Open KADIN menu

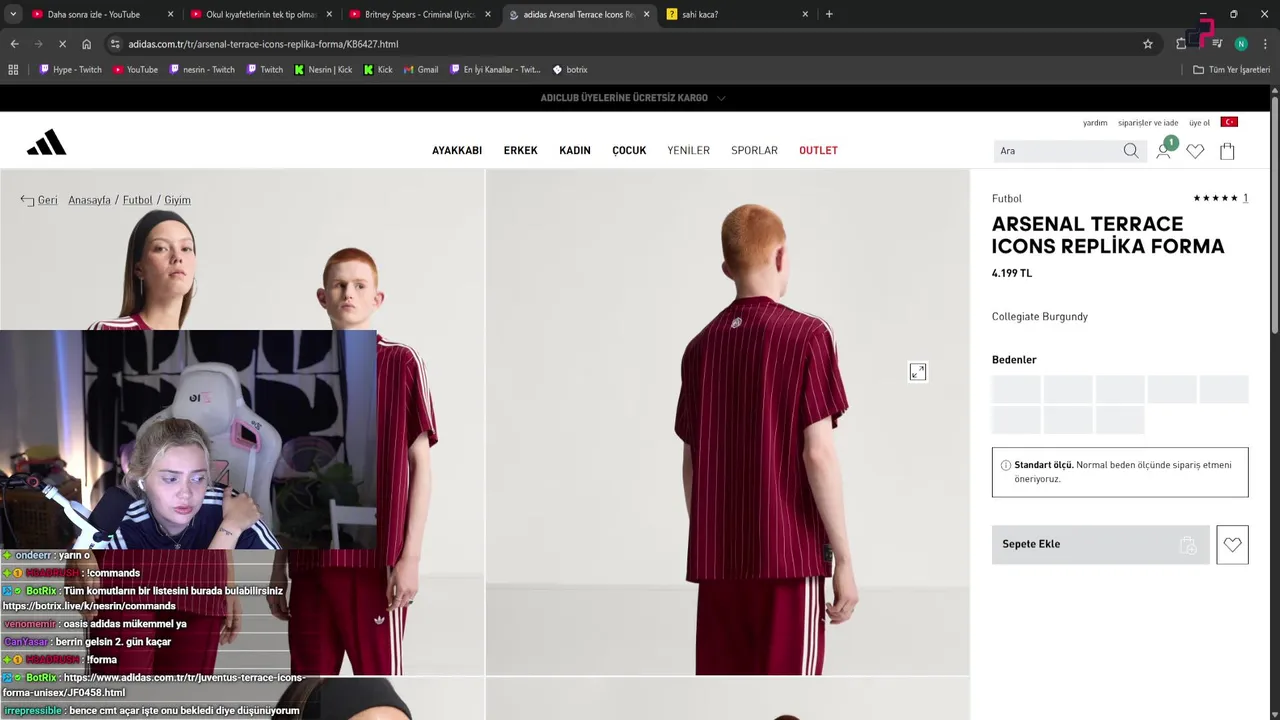point(575,151)
